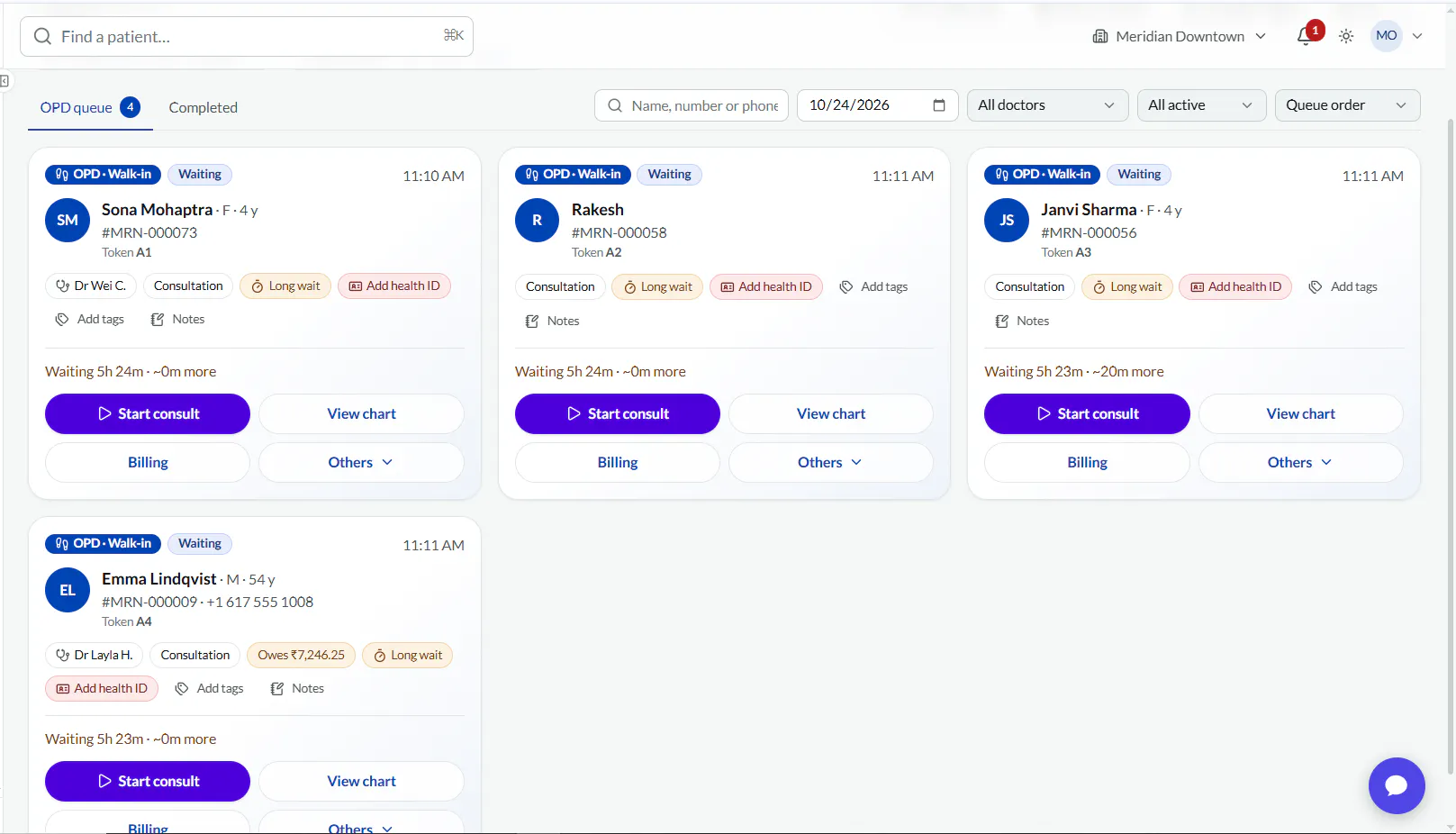Add tags to Rakesh's card
The width and height of the screenshot is (1456, 834).
point(873,286)
